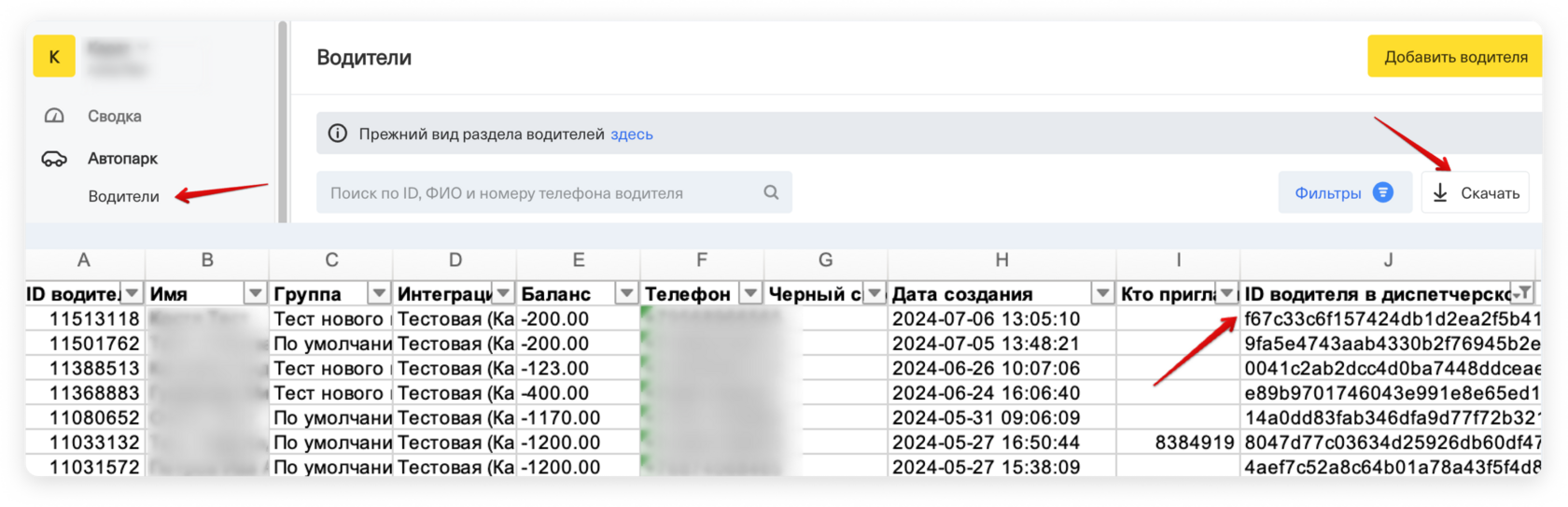Click the driver search input field
This screenshot has height=507, width=1568.
tap(541, 193)
